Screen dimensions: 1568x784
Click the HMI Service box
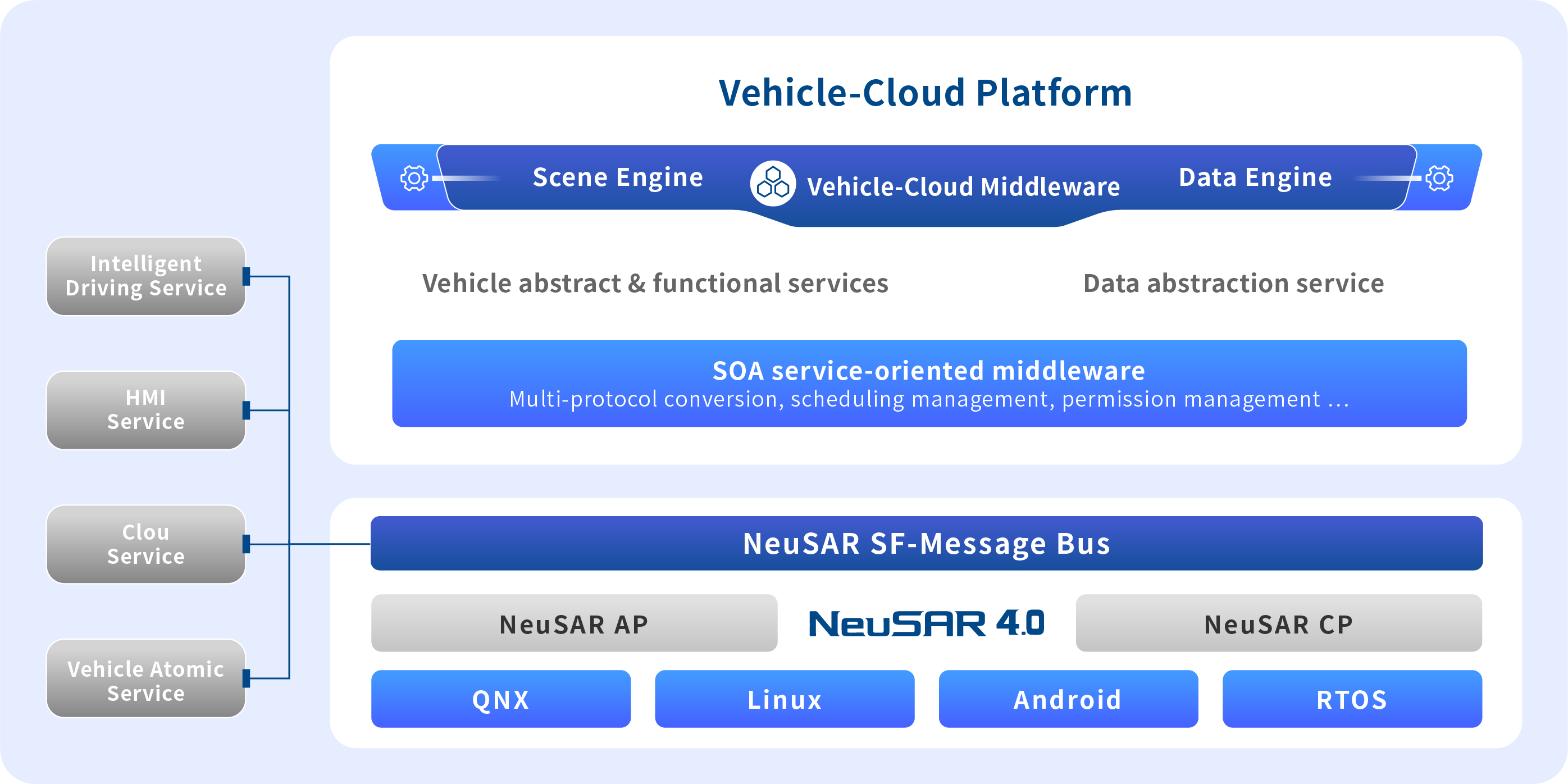pyautogui.click(x=146, y=409)
